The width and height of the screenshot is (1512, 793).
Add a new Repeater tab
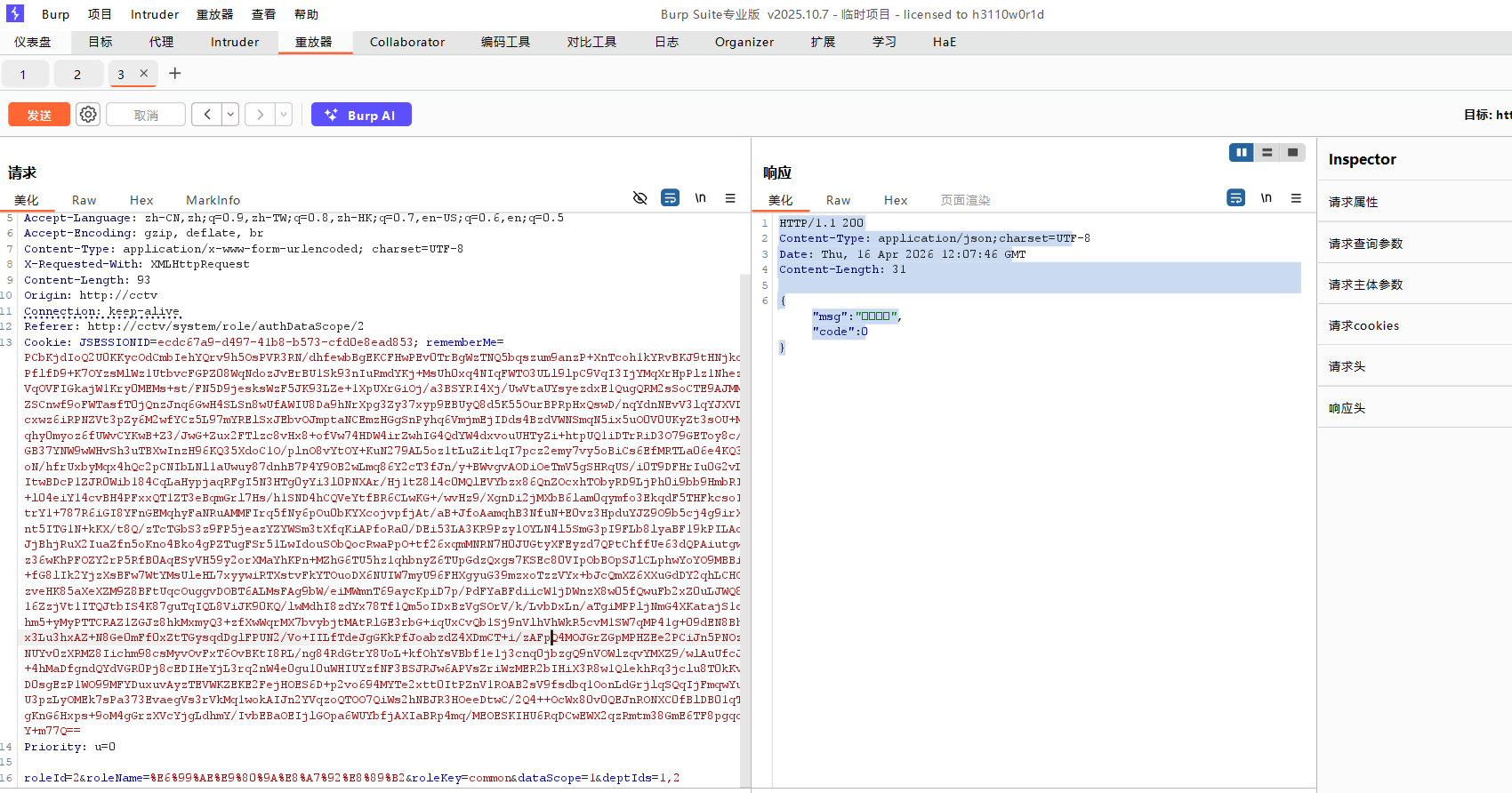175,74
